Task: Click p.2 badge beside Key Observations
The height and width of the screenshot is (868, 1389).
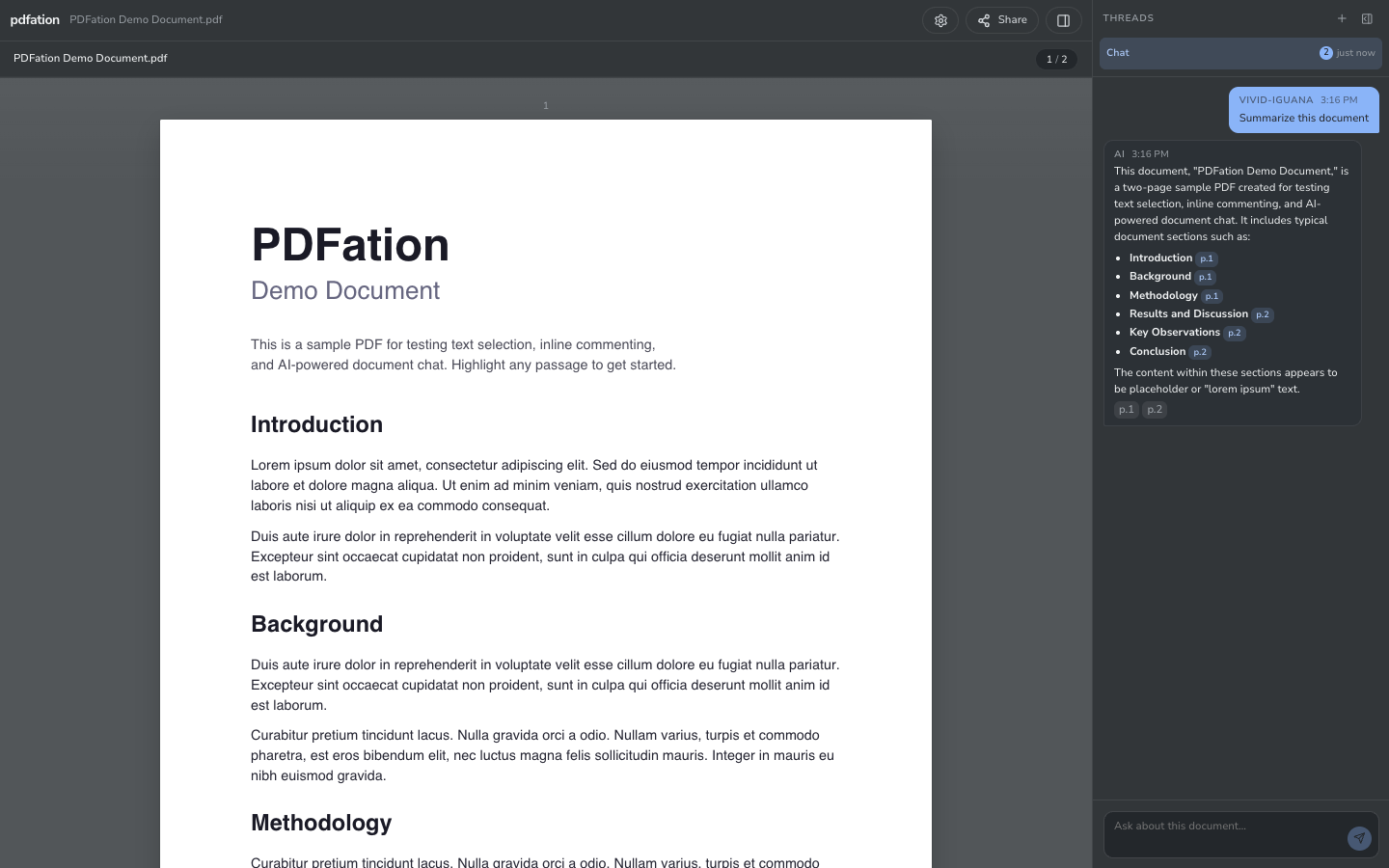Action: (x=1235, y=333)
